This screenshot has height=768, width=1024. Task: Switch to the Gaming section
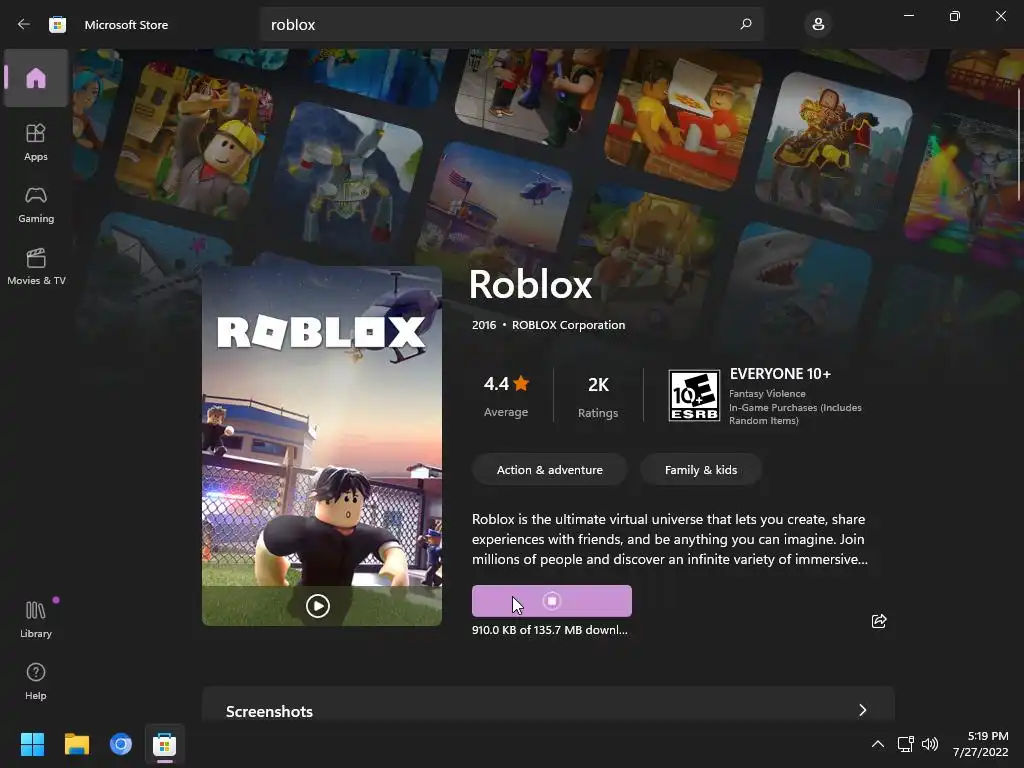coord(36,204)
